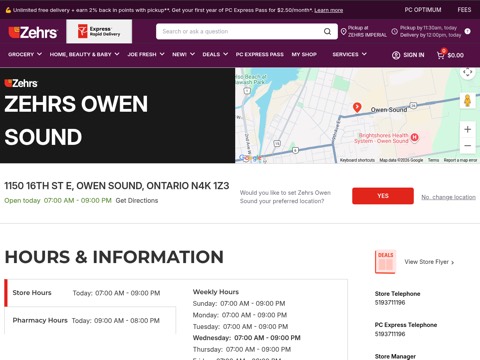Open View Store Flyer link
480x360 pixels.
[x=429, y=262]
